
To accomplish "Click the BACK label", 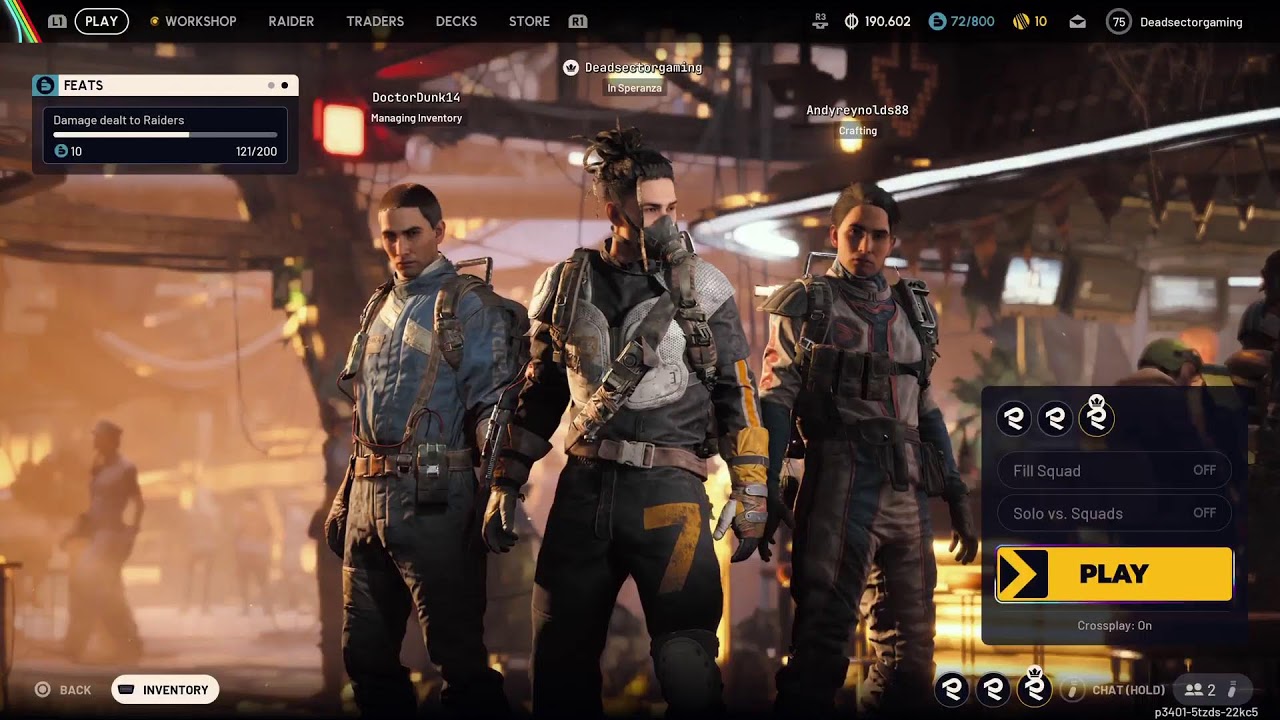I will (x=75, y=690).
